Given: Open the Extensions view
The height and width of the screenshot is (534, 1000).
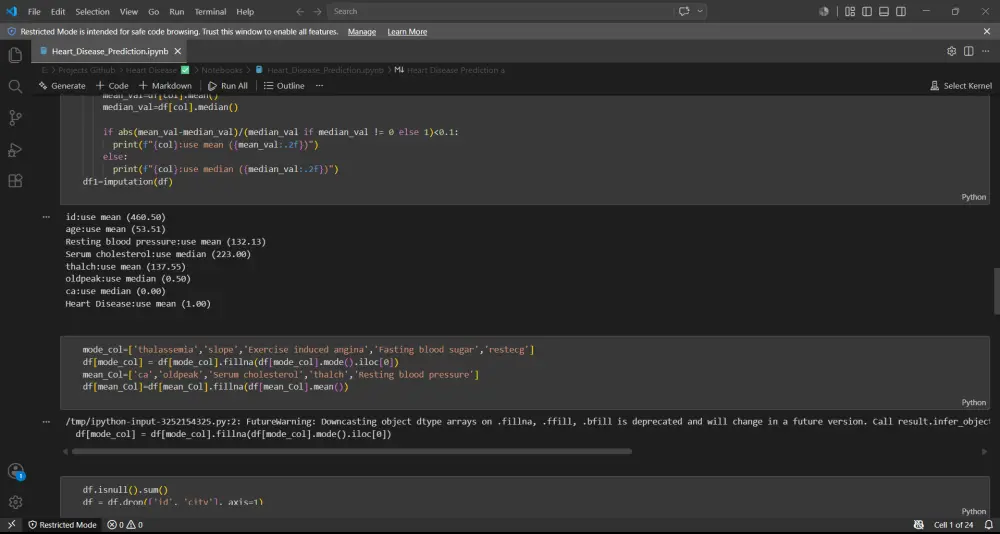Looking at the screenshot, I should pyautogui.click(x=15, y=181).
